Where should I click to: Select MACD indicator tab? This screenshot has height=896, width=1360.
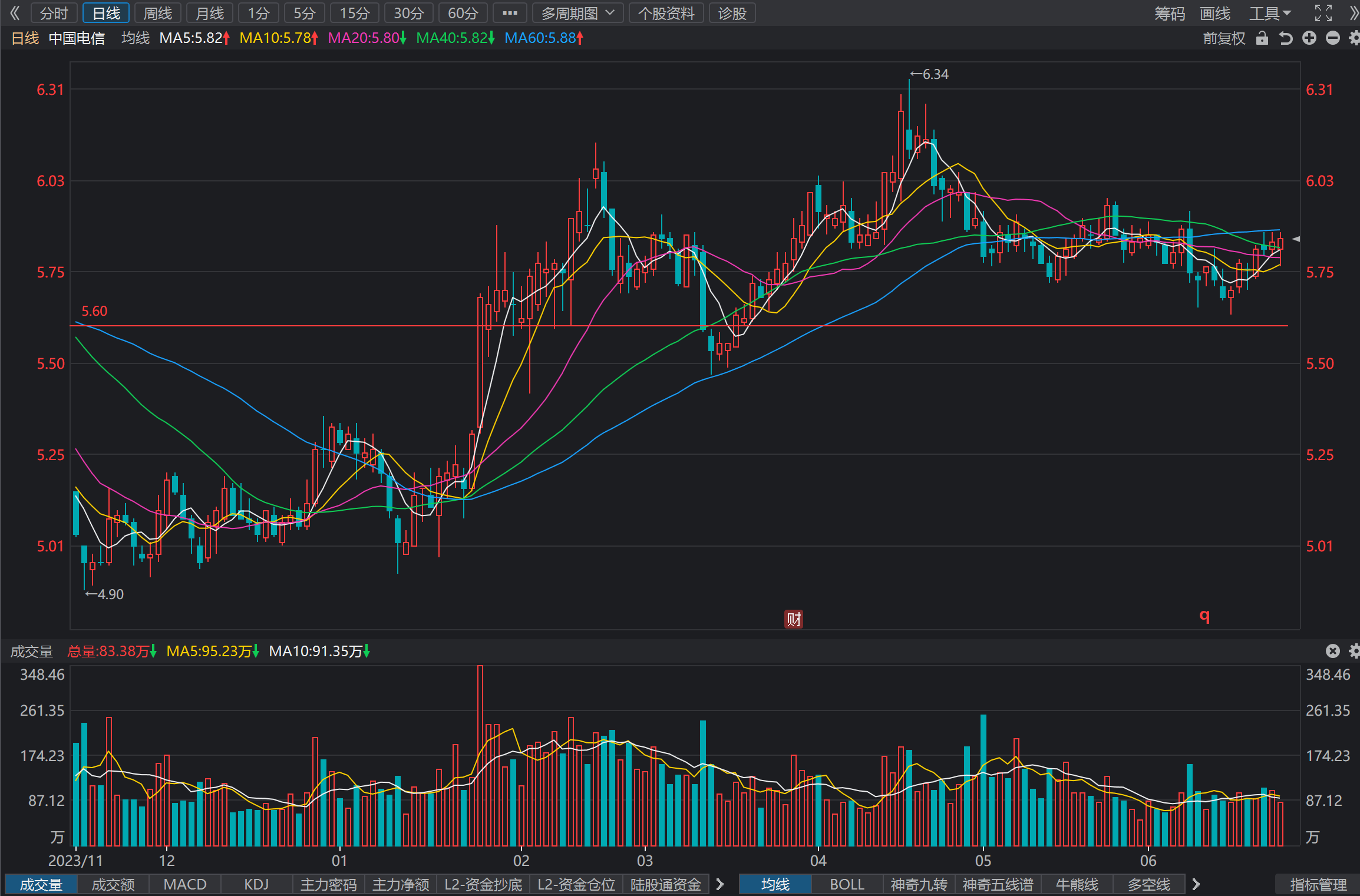185,884
